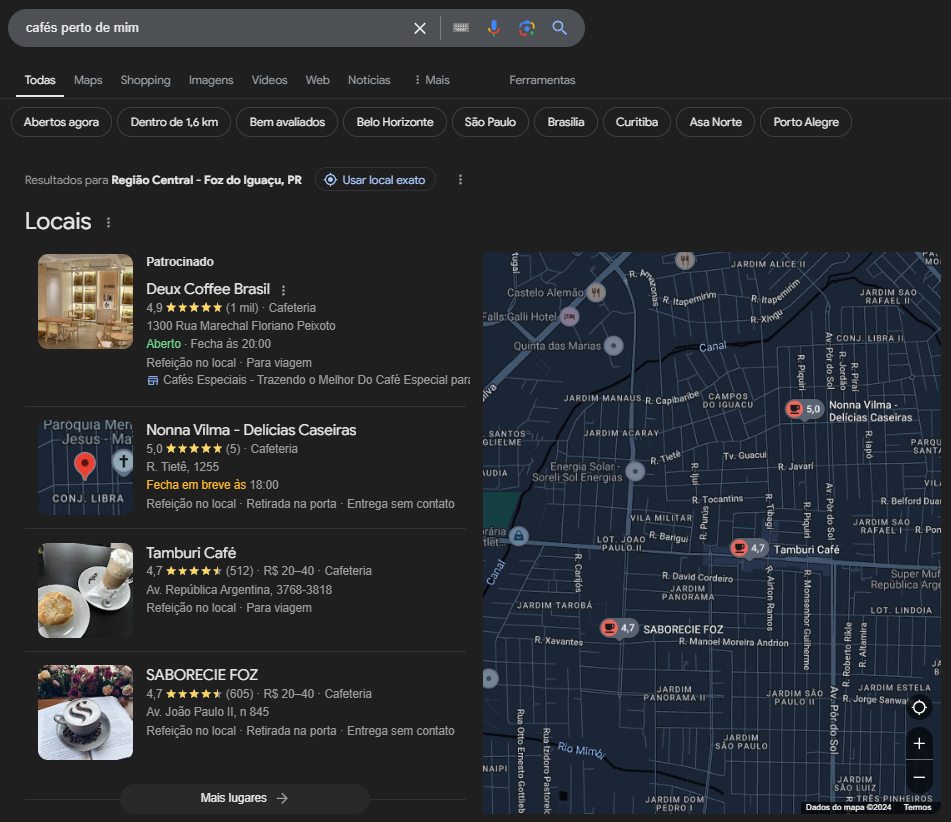Screen dimensions: 951x822
Task: Zoom in the map with plus
Action: pos(919,744)
